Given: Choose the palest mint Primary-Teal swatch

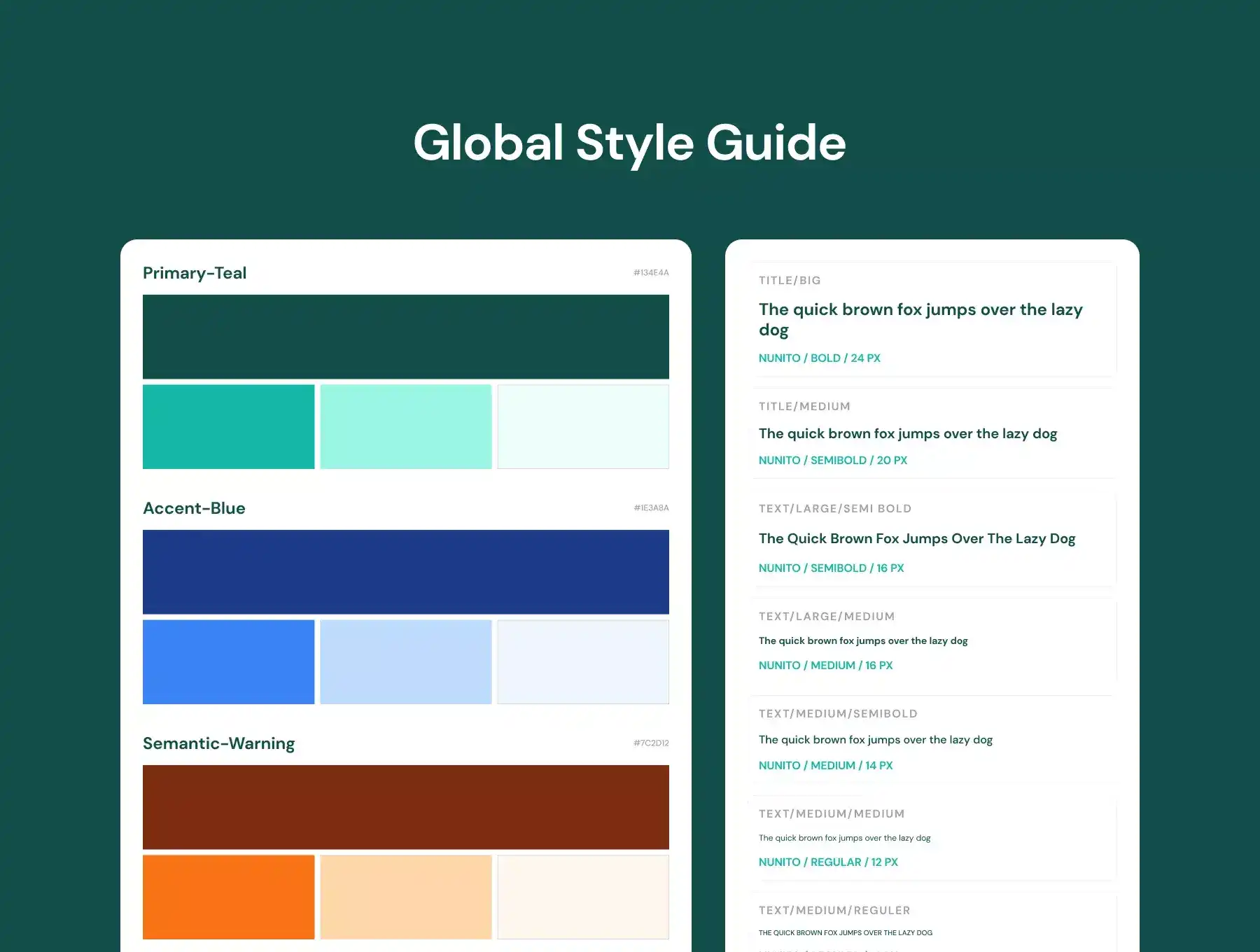Looking at the screenshot, I should 583,426.
